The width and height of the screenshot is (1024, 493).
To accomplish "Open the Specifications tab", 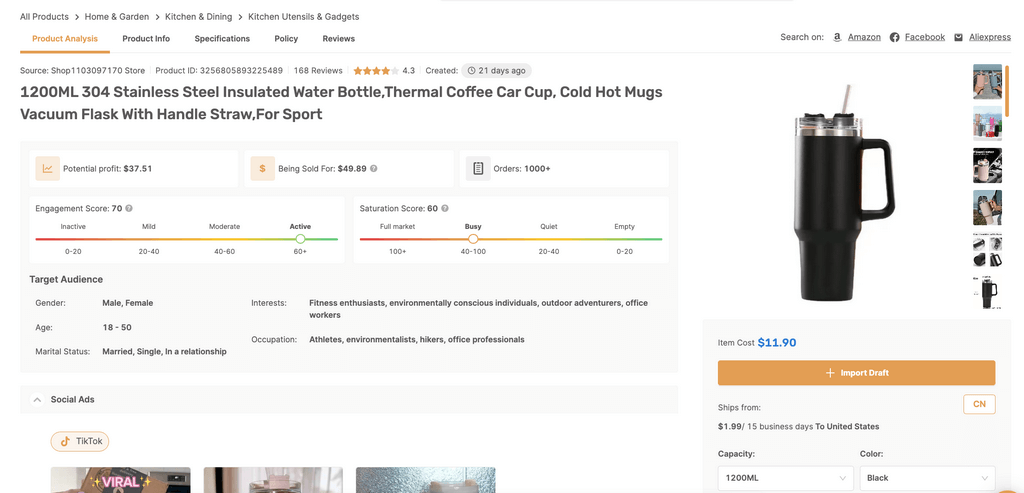I will pos(222,39).
